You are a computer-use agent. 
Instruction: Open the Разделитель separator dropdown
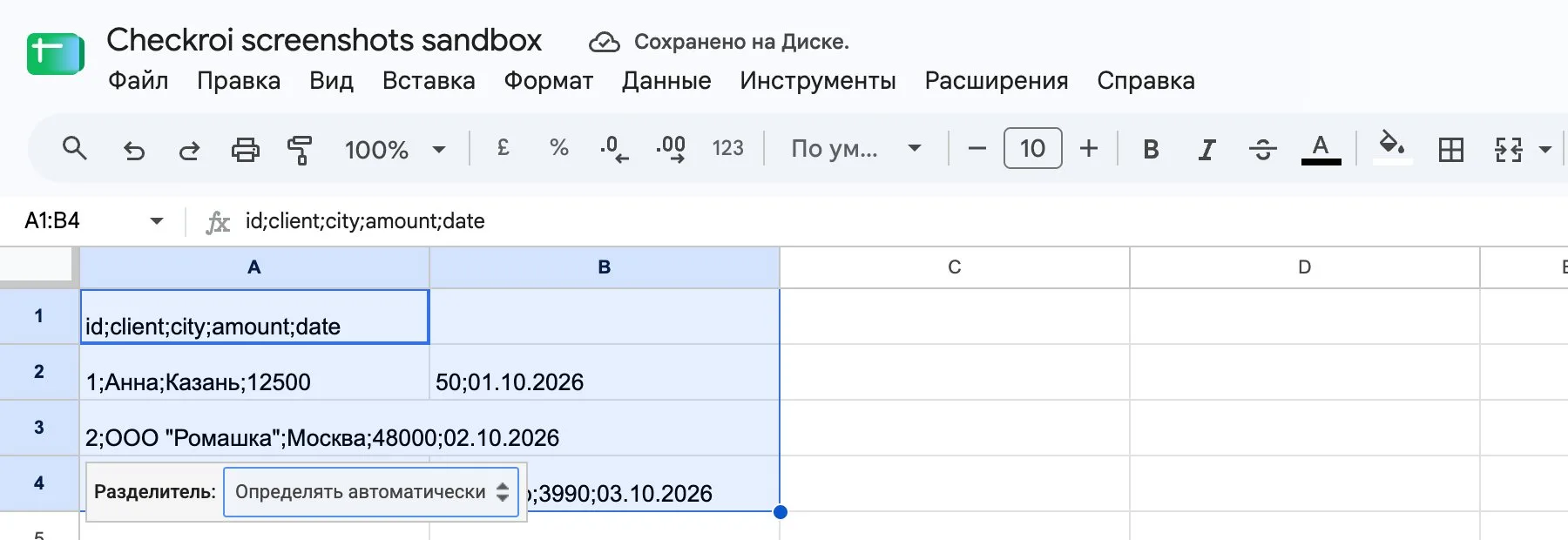pyautogui.click(x=371, y=492)
